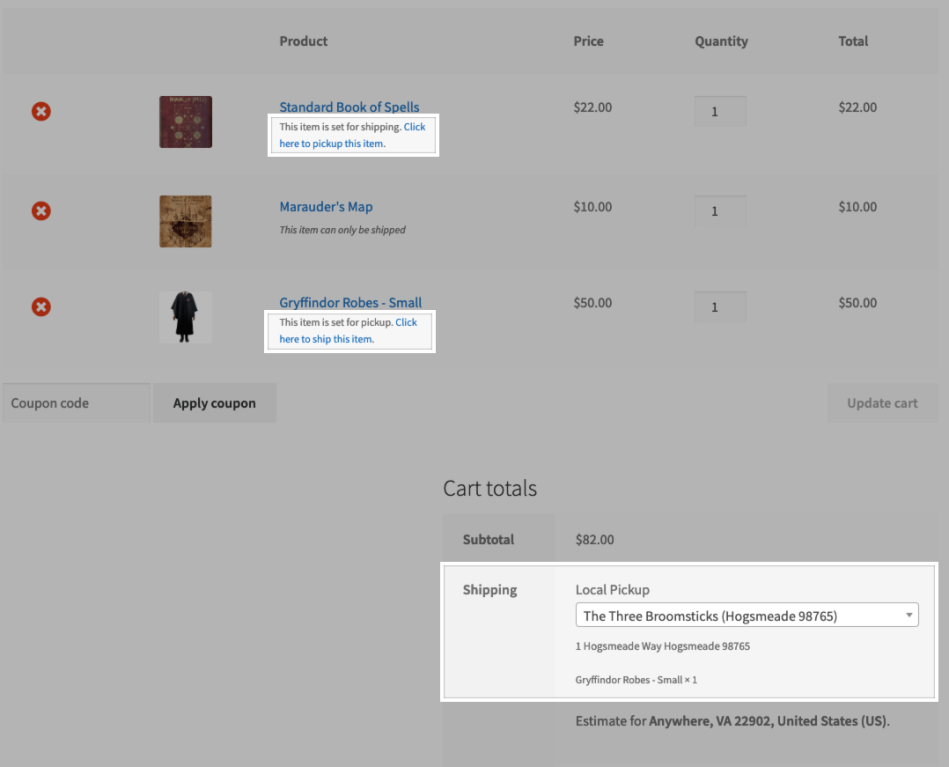Image resolution: width=949 pixels, height=767 pixels.
Task: Edit quantity for Gryffindor Robes - Small
Action: point(720,307)
